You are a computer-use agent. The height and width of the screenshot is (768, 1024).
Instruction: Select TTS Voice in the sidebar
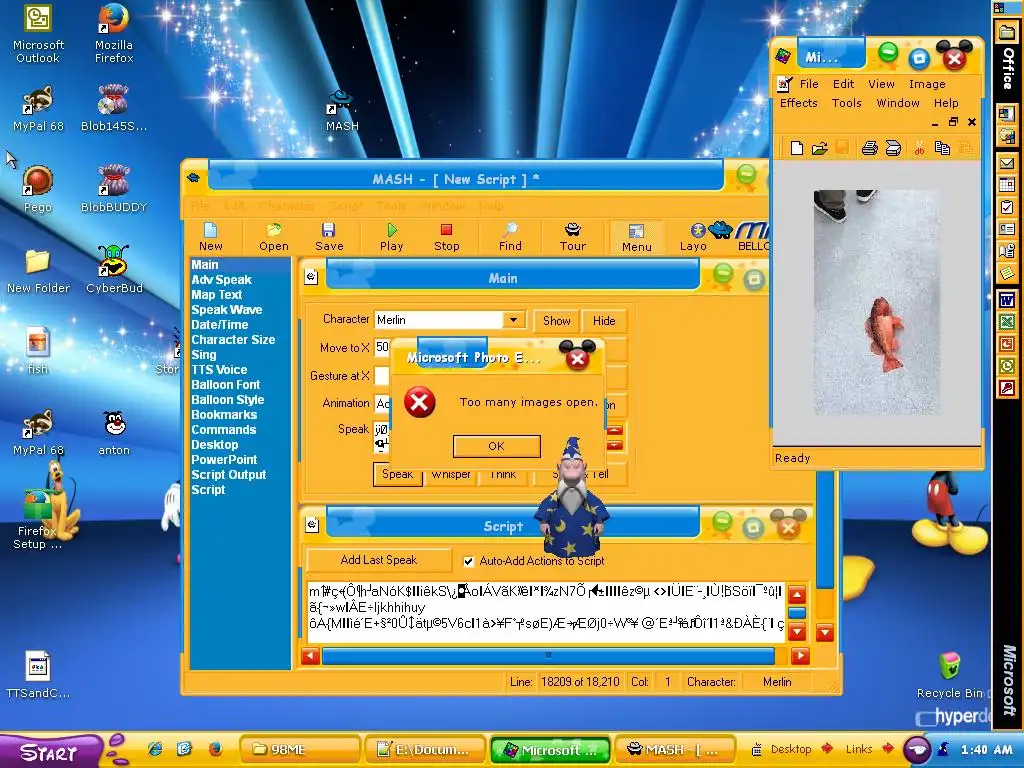tap(219, 370)
